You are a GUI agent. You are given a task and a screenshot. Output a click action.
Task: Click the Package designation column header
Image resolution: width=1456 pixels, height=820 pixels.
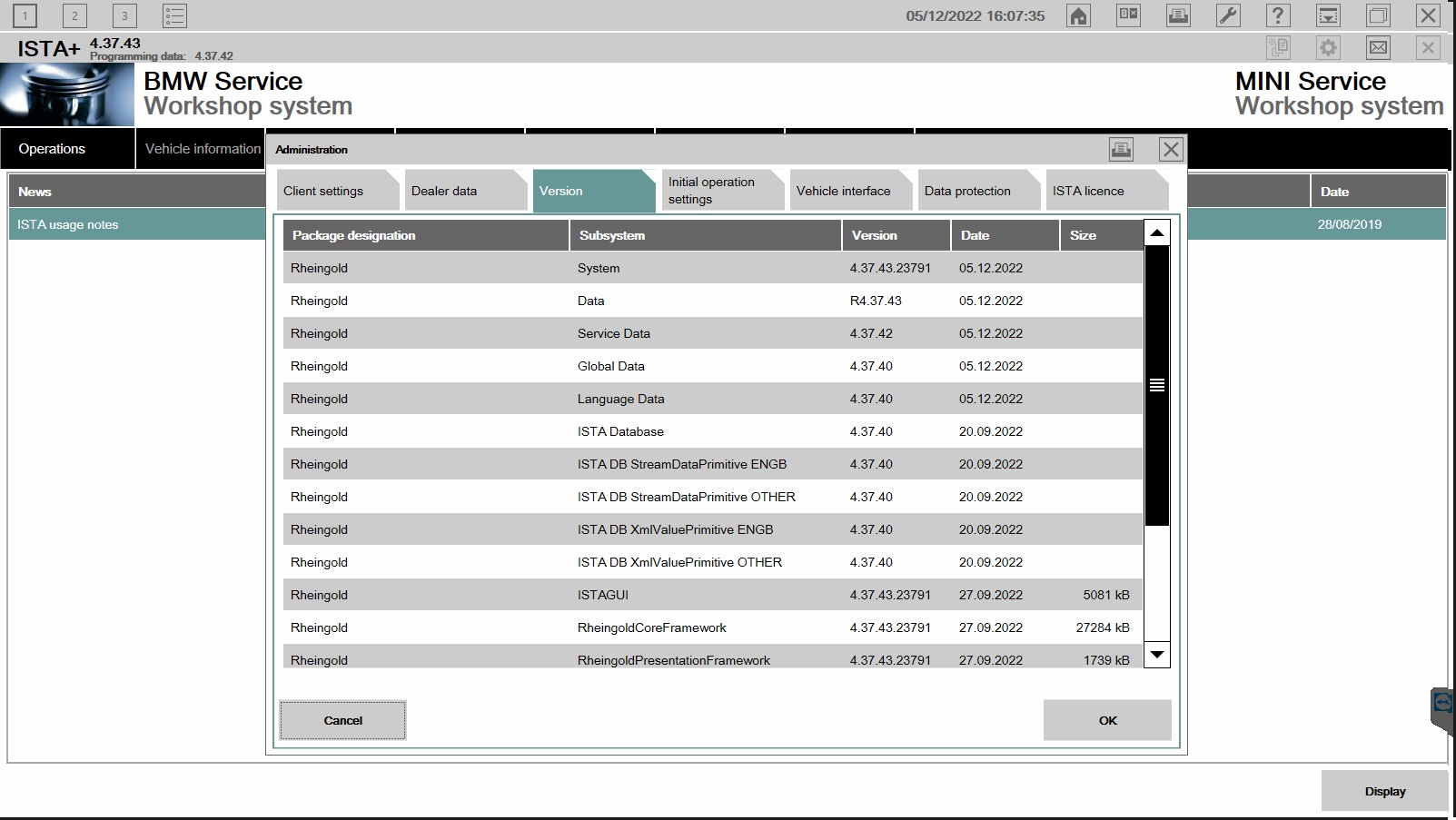[426, 235]
